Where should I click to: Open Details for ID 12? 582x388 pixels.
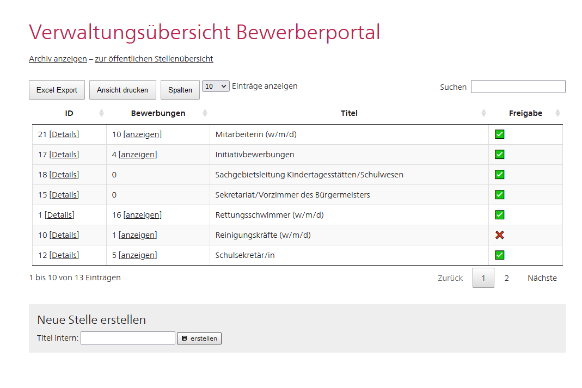tap(64, 255)
